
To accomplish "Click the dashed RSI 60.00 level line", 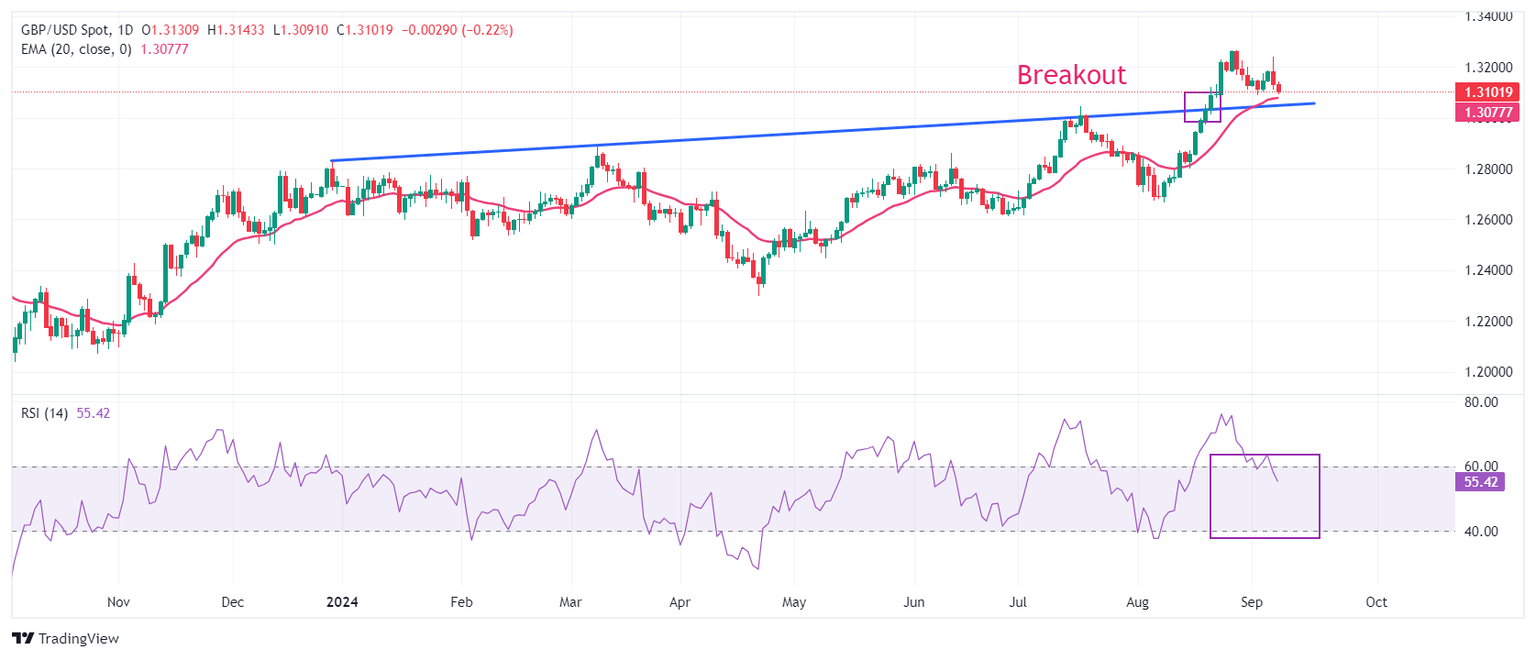I will point(730,467).
